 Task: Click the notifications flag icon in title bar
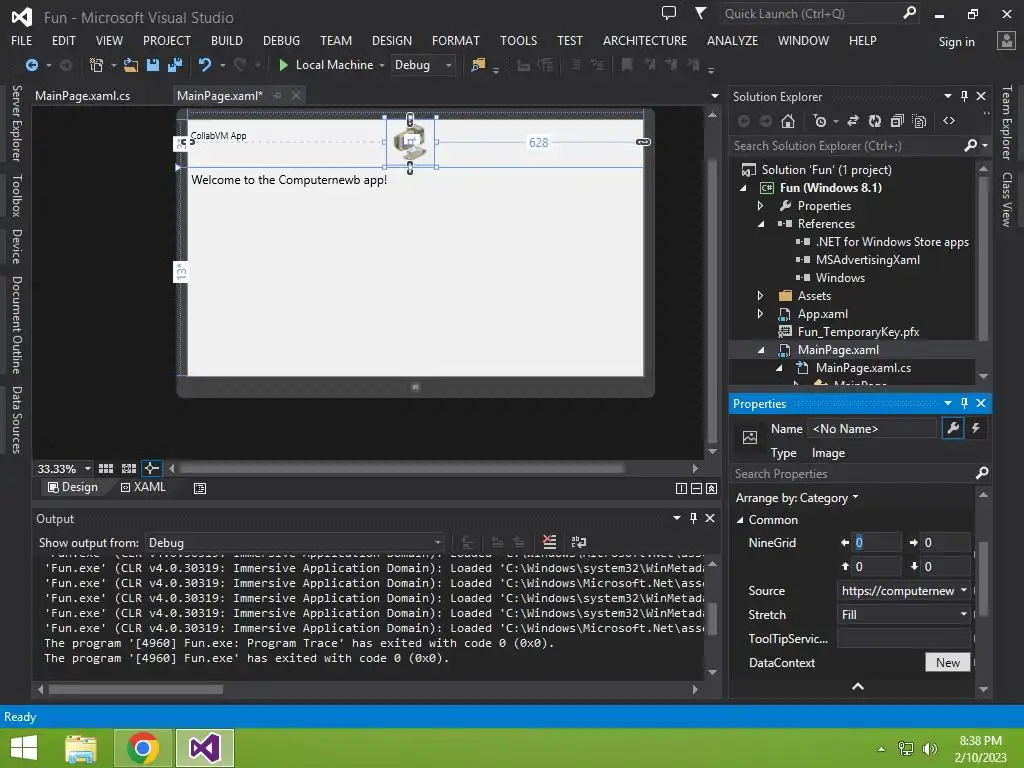pos(700,13)
